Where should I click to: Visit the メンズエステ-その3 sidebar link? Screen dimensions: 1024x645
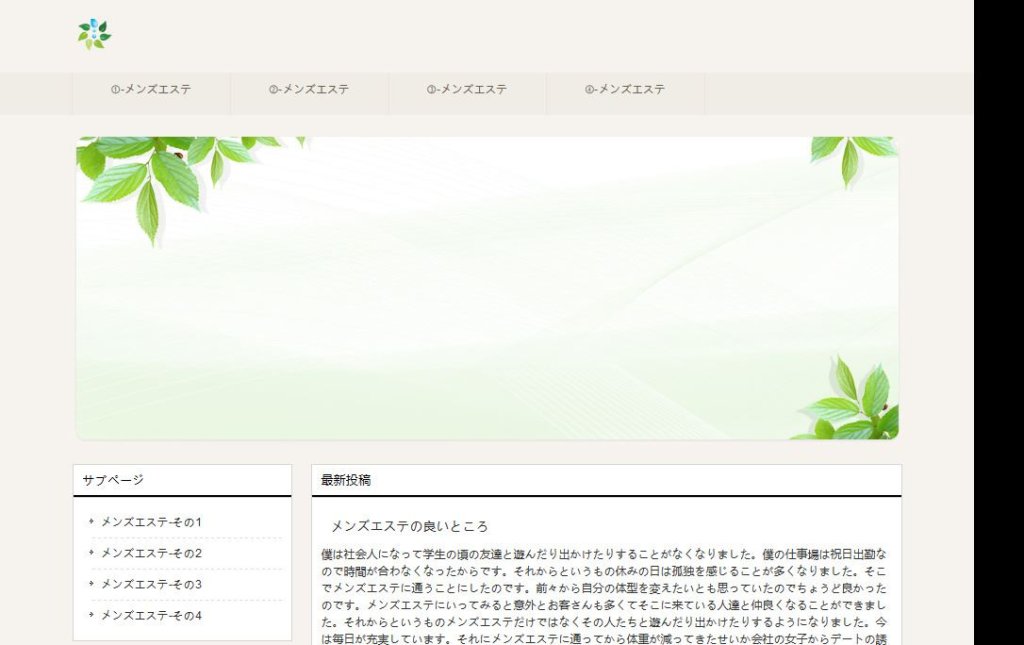tap(151, 584)
